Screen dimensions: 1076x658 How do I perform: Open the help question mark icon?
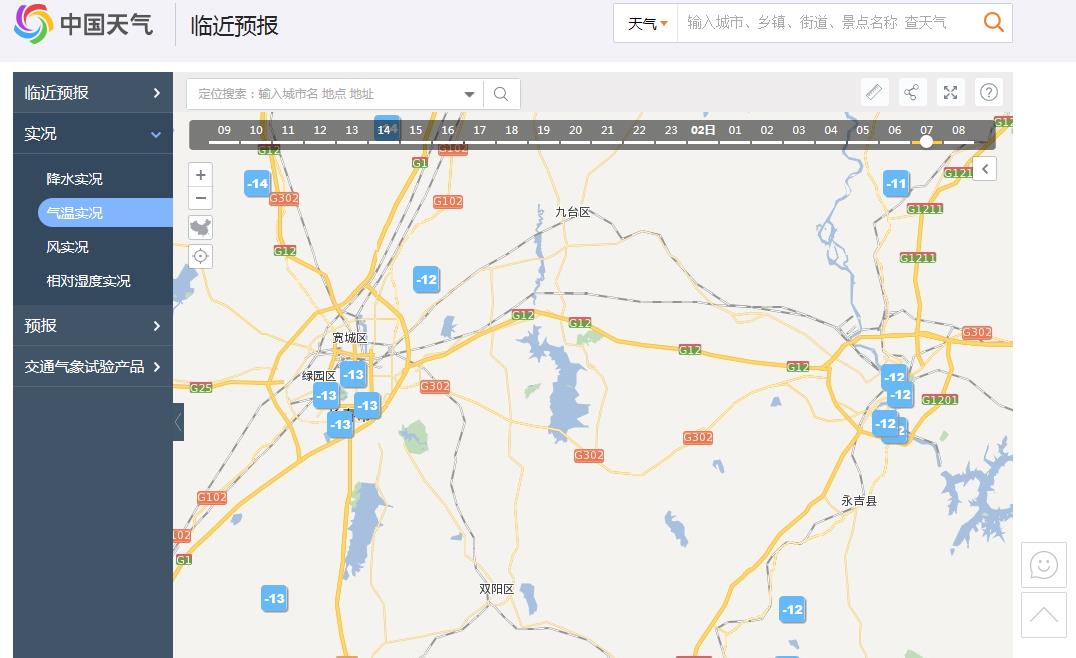(989, 92)
